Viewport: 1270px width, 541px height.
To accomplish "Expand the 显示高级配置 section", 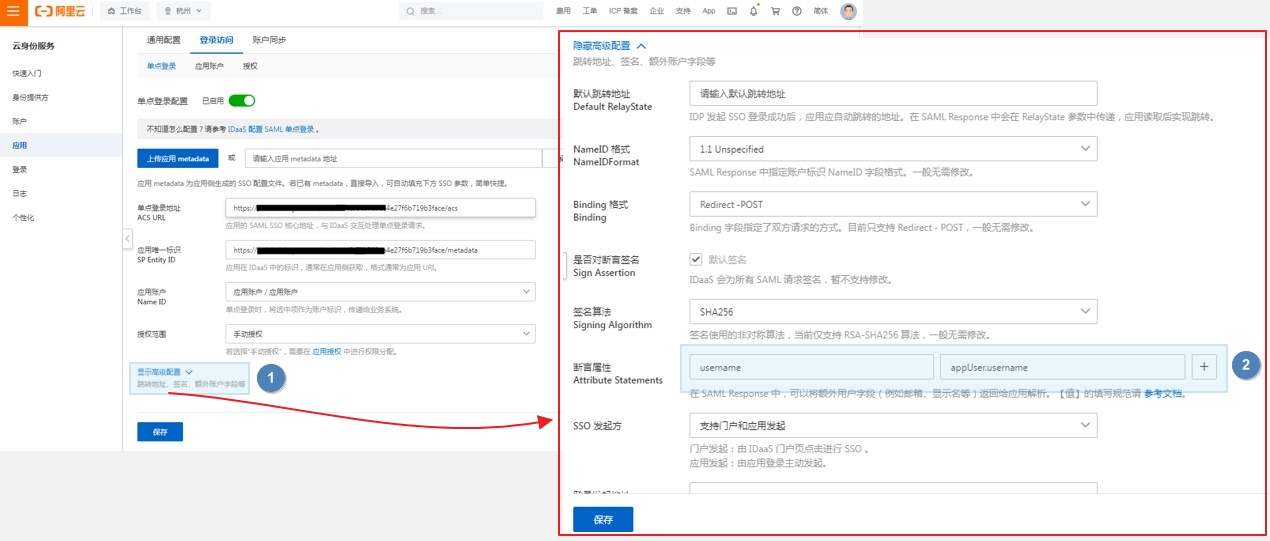I will (165, 371).
